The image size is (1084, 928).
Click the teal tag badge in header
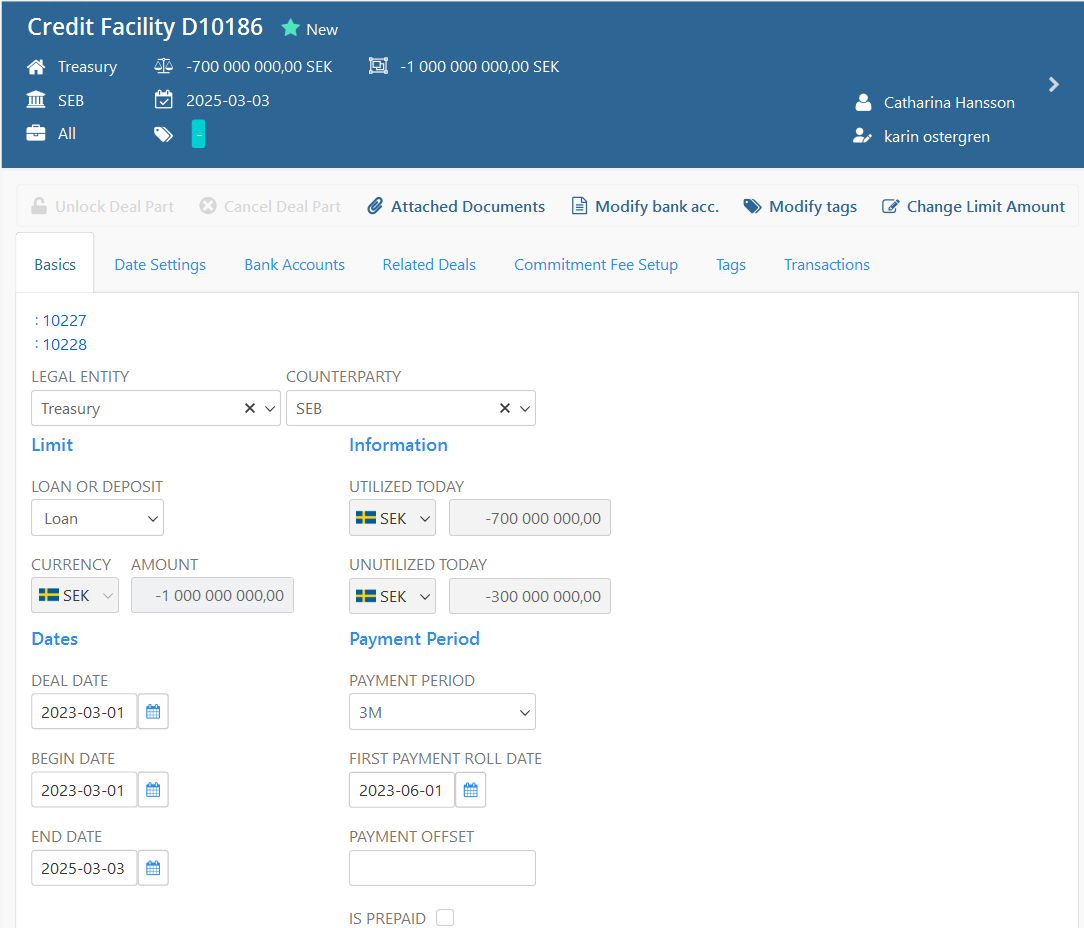[198, 134]
